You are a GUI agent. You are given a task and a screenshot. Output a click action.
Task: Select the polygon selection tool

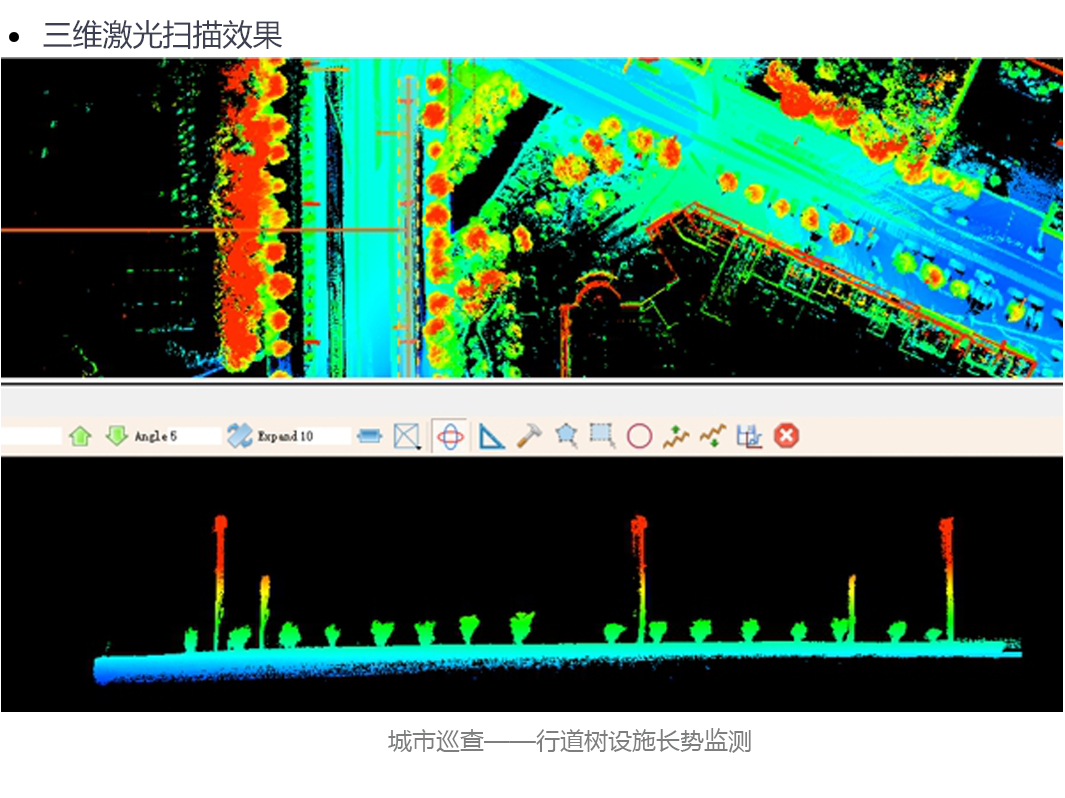567,436
